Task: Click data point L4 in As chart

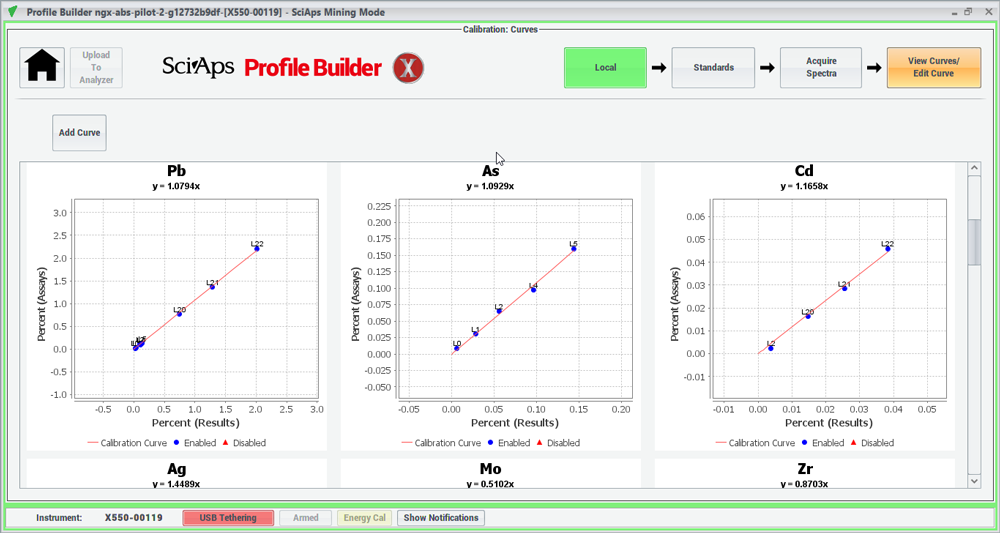Action: coord(534,290)
